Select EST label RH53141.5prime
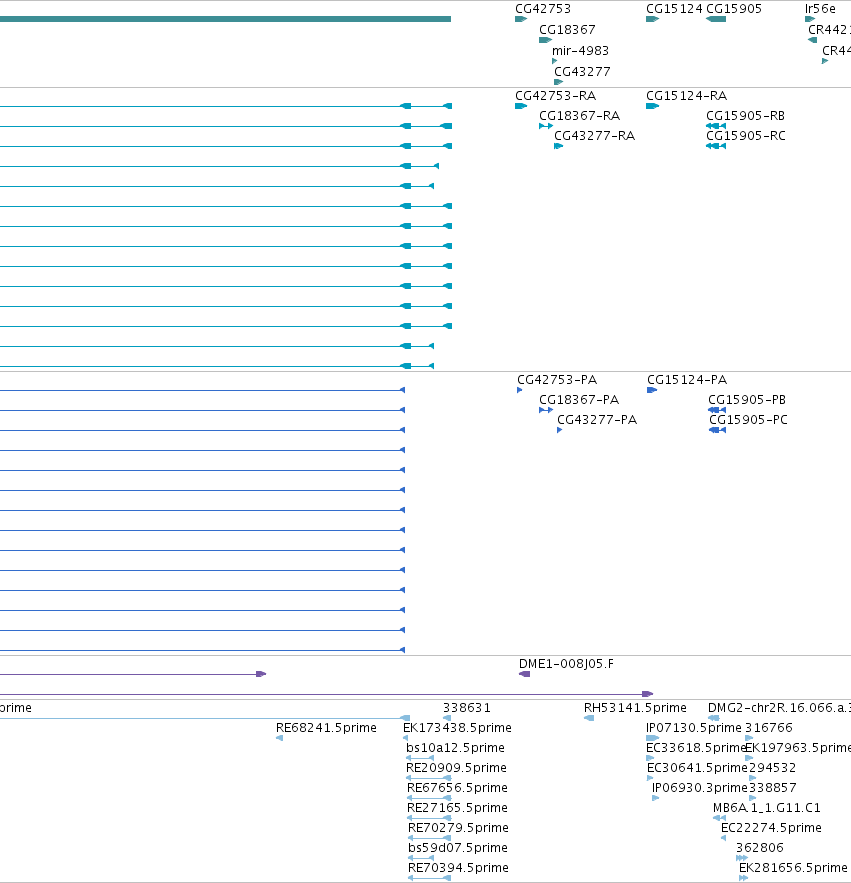Screen dimensions: 851x883 (635, 708)
